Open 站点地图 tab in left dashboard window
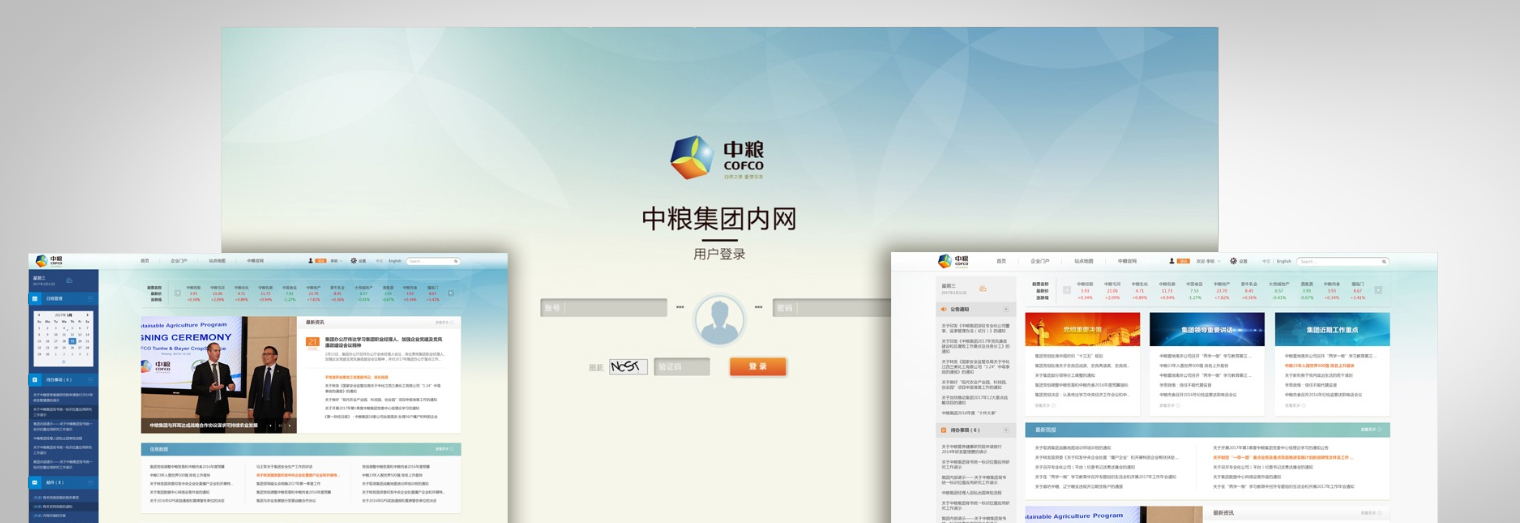Viewport: 1520px width, 523px height. (x=217, y=261)
